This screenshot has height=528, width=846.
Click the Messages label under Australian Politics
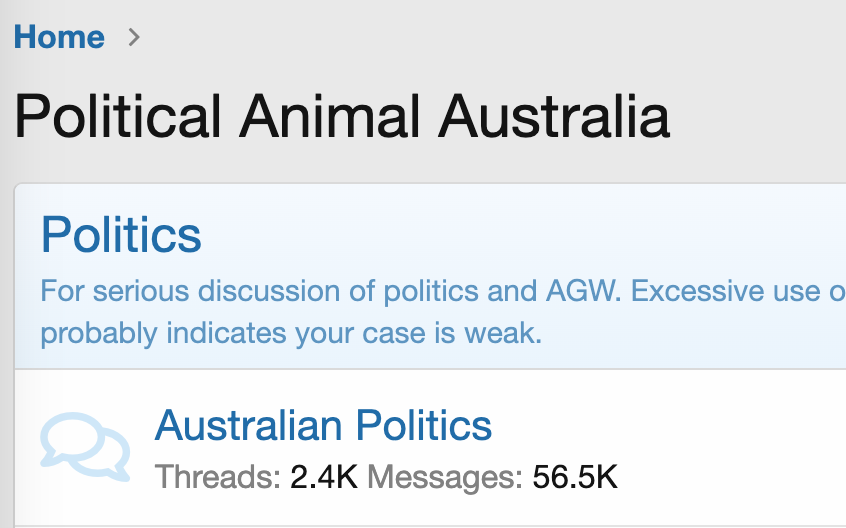[x=445, y=477]
